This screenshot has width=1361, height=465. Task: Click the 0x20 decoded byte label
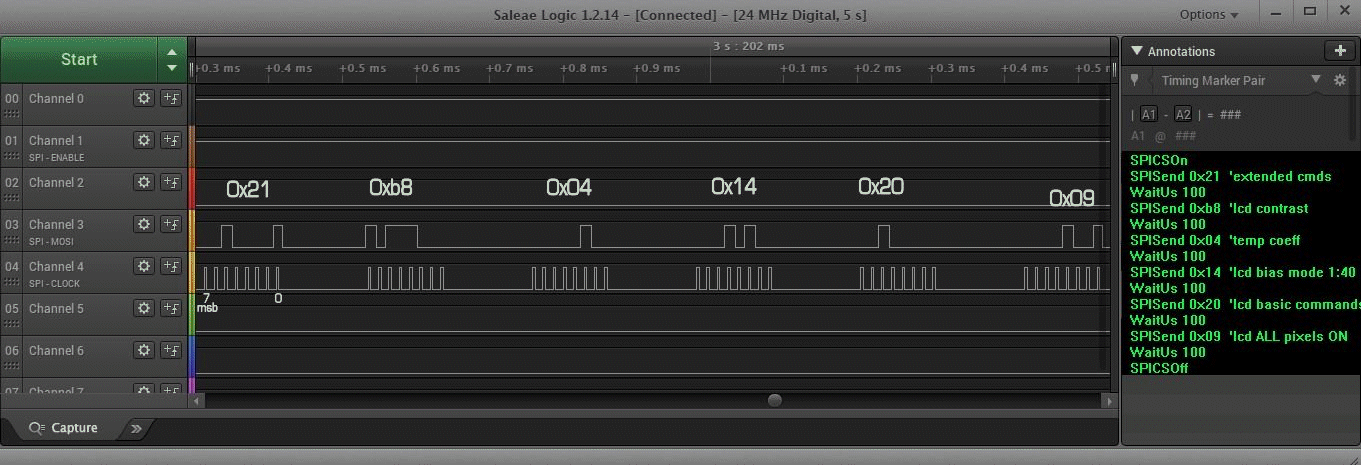[x=881, y=186]
